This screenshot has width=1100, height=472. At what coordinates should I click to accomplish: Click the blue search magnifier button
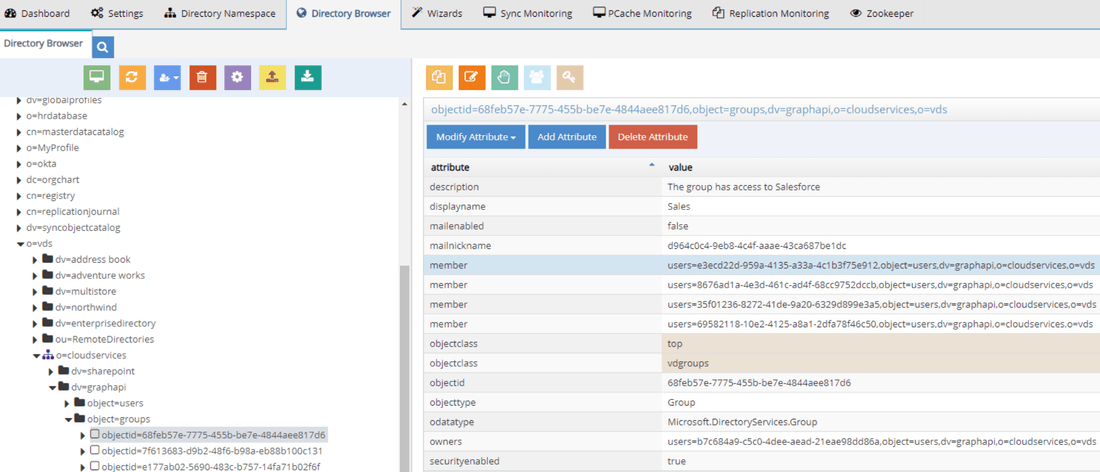click(x=102, y=47)
